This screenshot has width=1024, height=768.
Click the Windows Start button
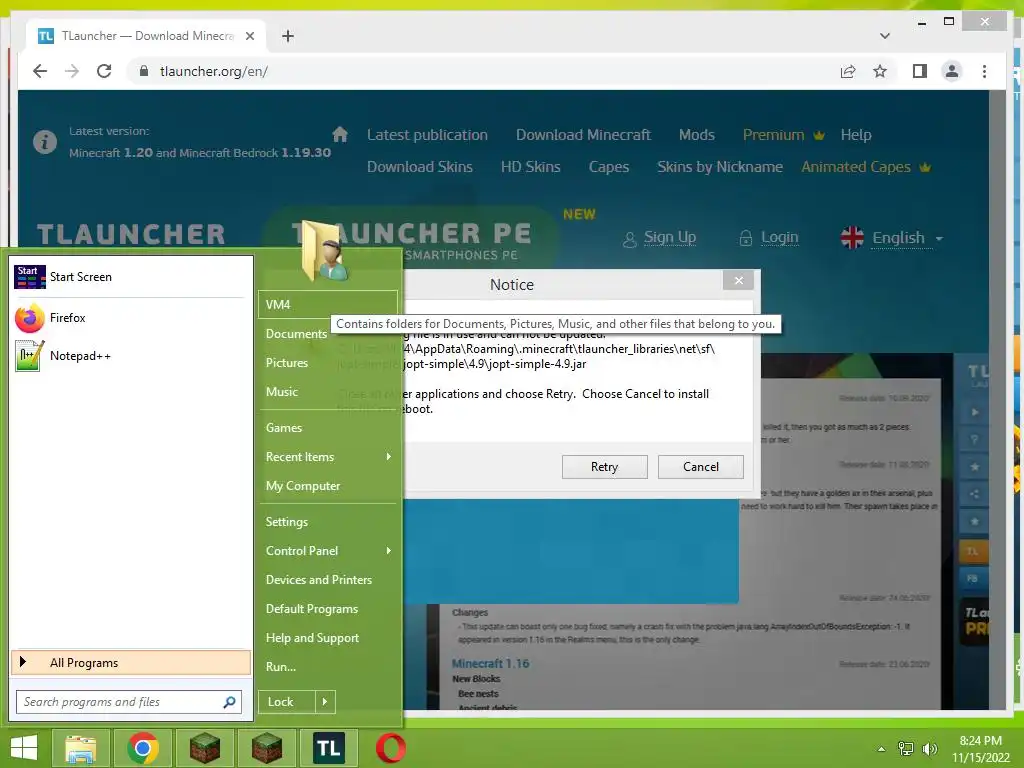tap(24, 748)
